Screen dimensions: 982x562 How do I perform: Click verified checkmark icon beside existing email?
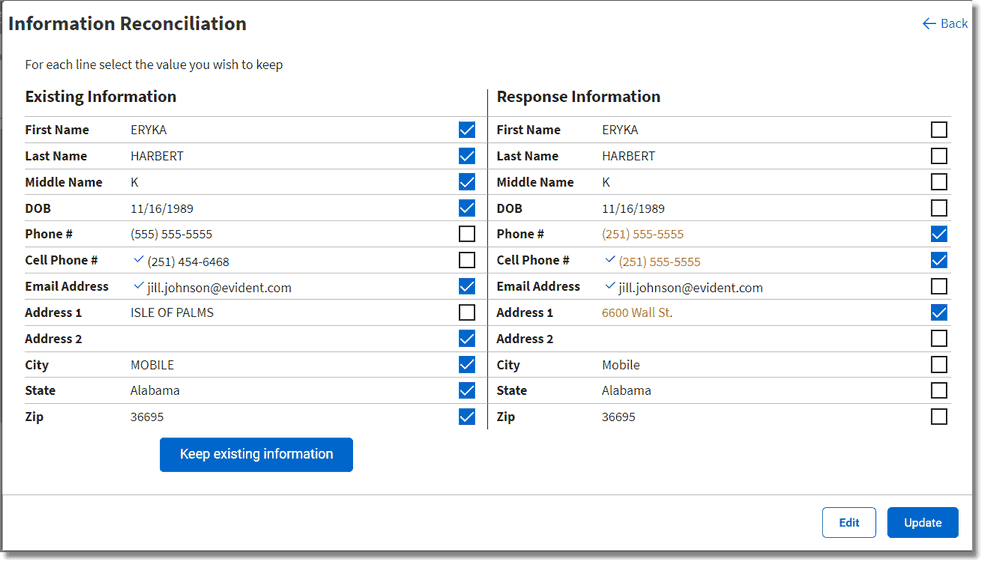tap(138, 286)
